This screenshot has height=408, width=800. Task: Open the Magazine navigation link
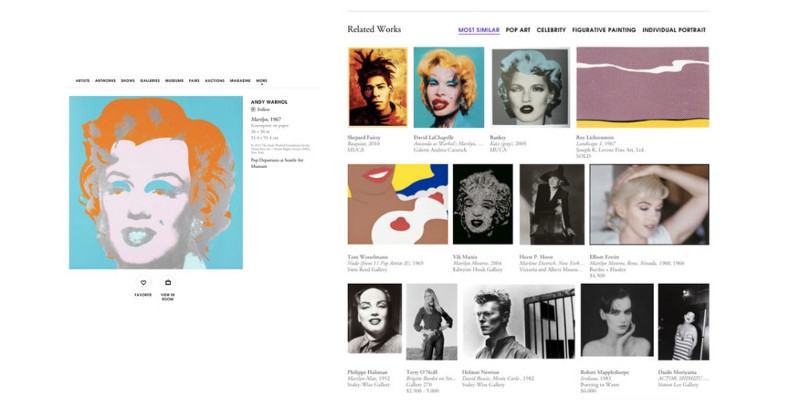(x=240, y=80)
